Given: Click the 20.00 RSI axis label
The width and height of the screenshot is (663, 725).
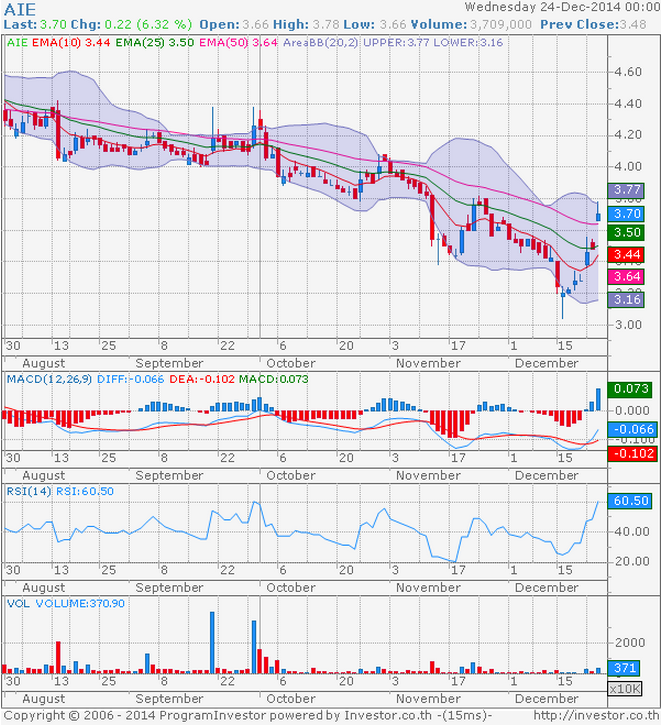Looking at the screenshot, I should (x=632, y=561).
